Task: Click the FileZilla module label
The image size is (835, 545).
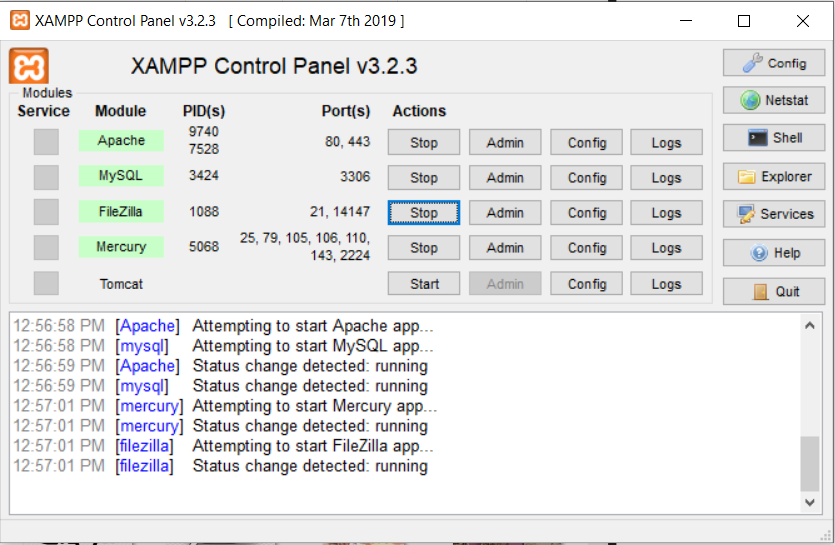Action: pos(121,212)
